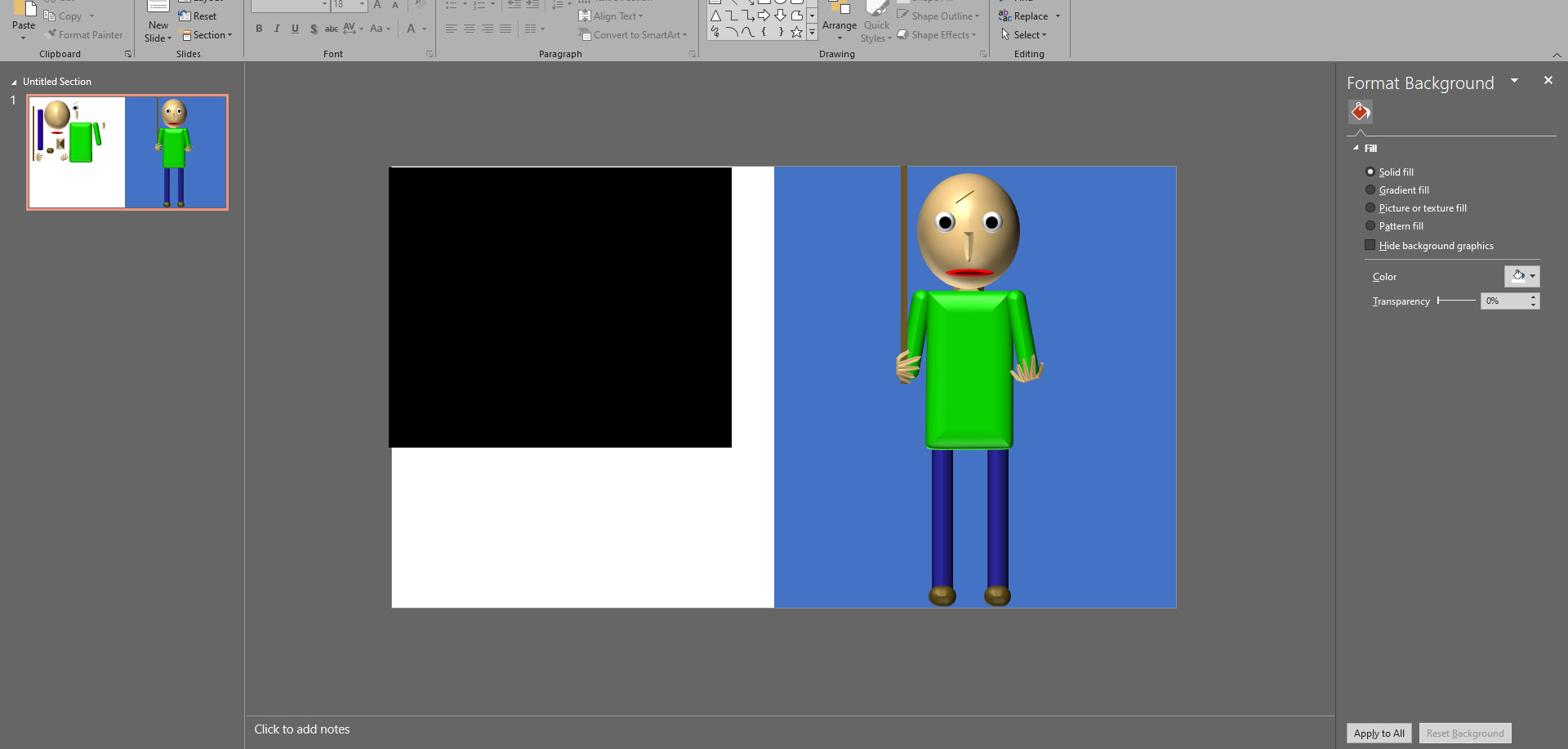Collapse the Untitled Section
This screenshot has width=1568, height=749.
[x=14, y=82]
